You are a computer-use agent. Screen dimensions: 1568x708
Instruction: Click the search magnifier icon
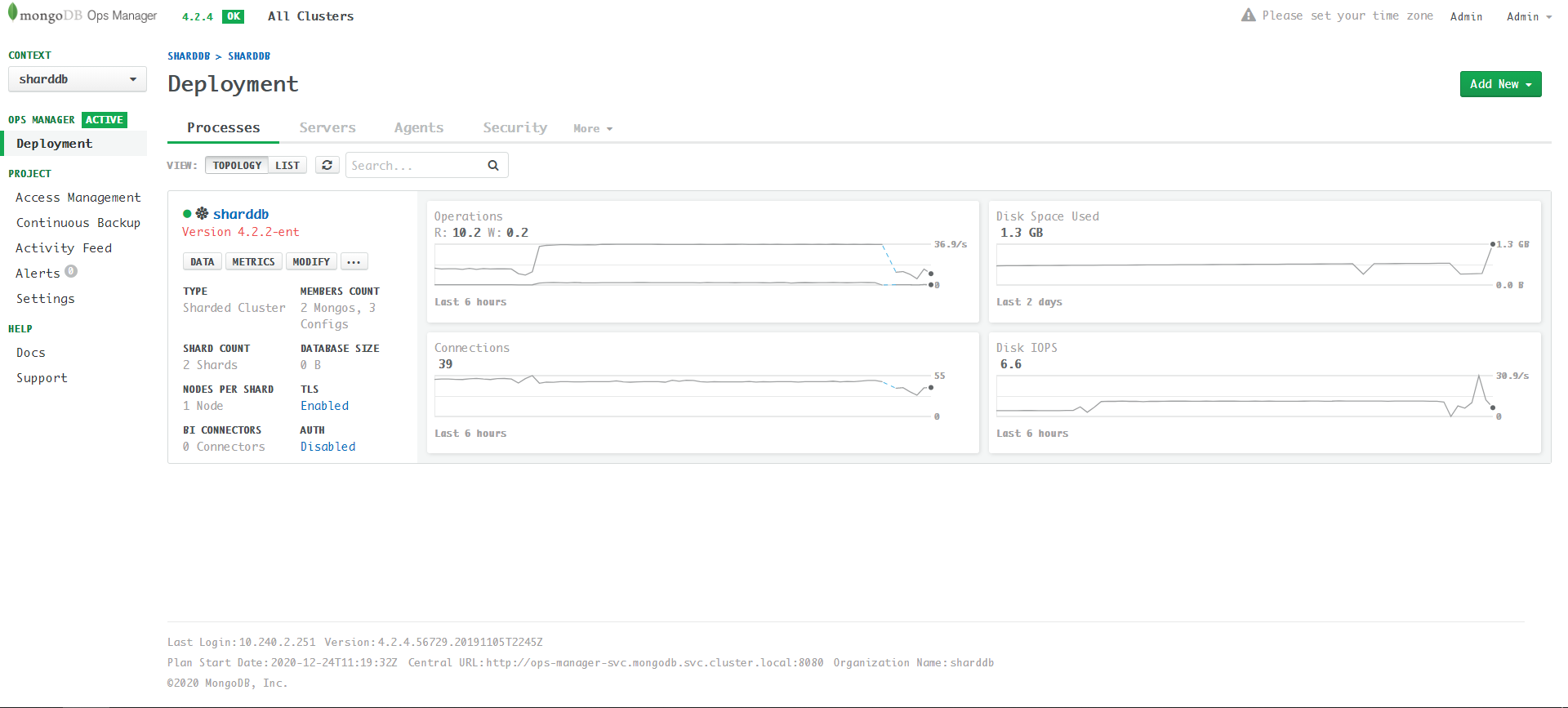pos(493,165)
